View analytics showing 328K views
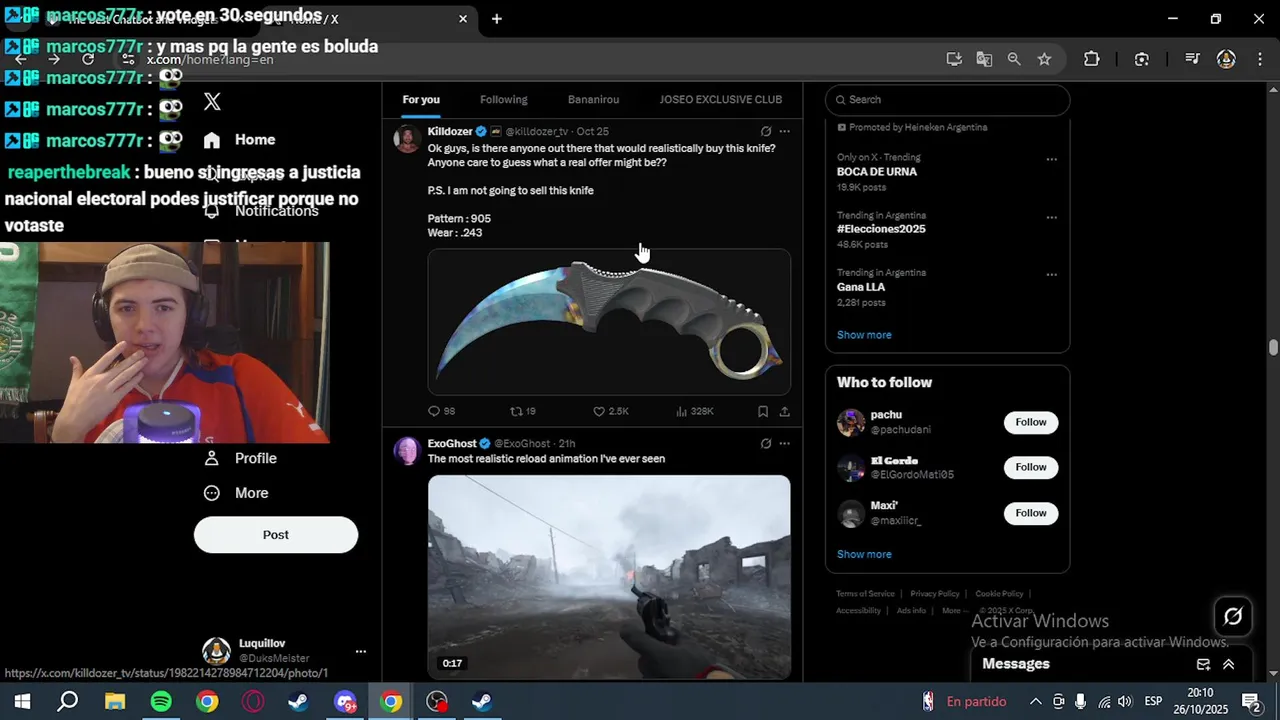1280x720 pixels. tap(695, 411)
